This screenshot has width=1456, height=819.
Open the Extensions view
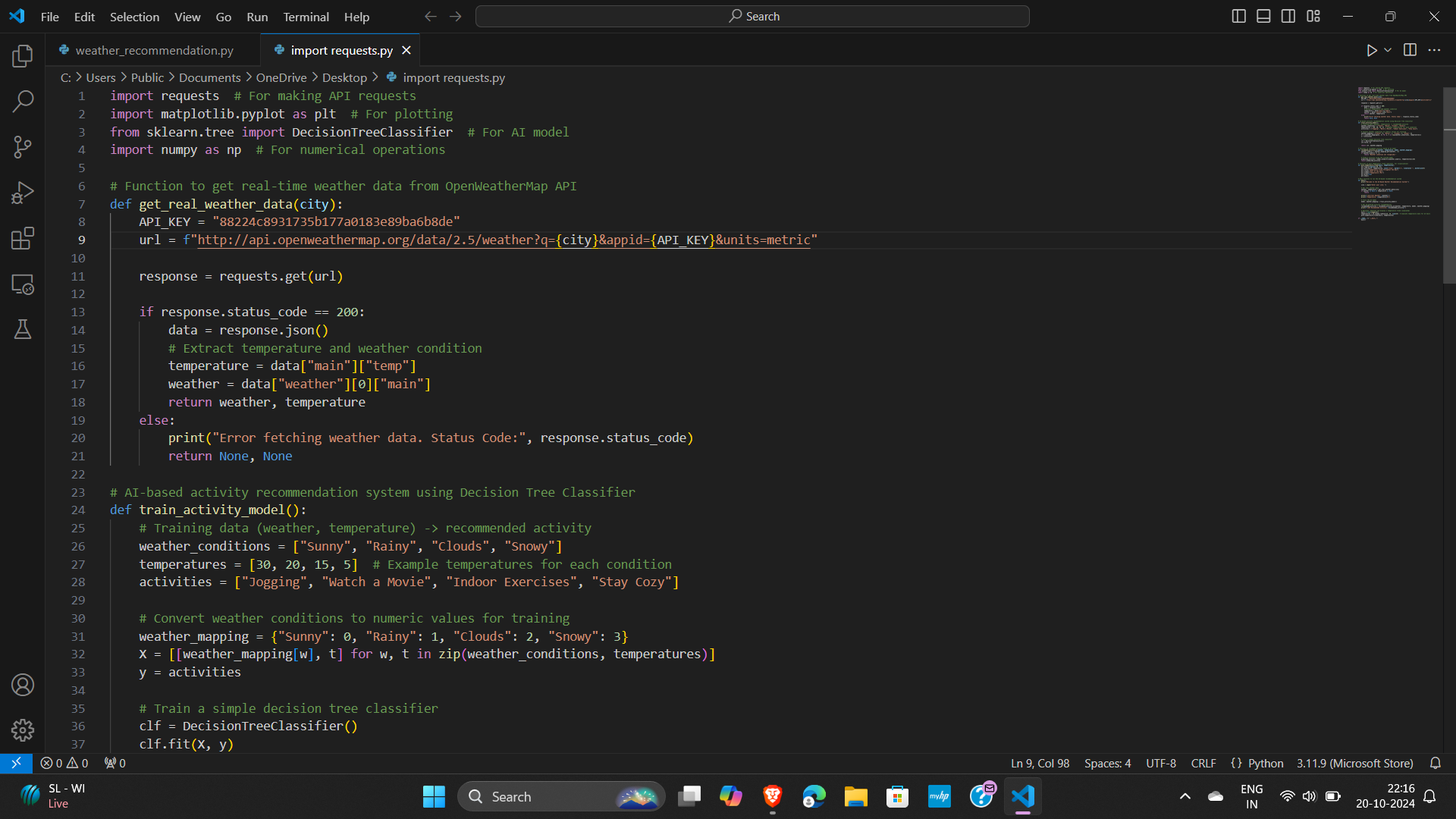click(23, 238)
